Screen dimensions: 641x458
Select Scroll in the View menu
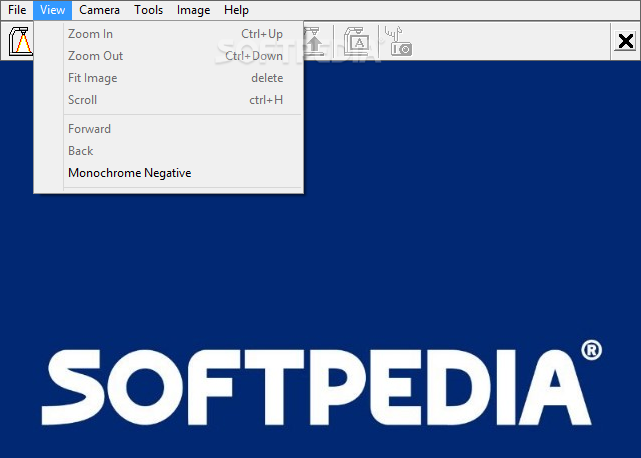[x=169, y=100]
